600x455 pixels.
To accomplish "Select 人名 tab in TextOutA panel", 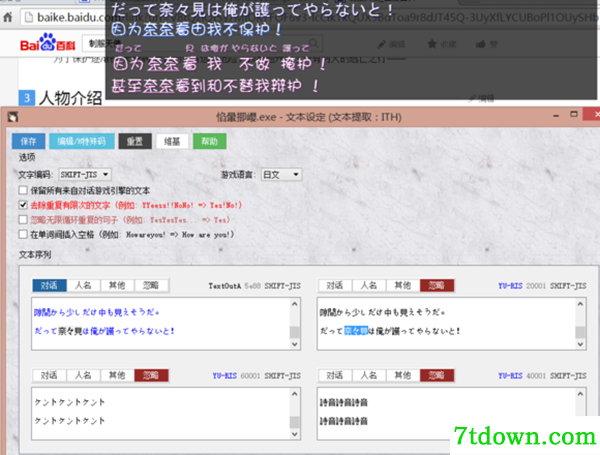I will tap(83, 285).
